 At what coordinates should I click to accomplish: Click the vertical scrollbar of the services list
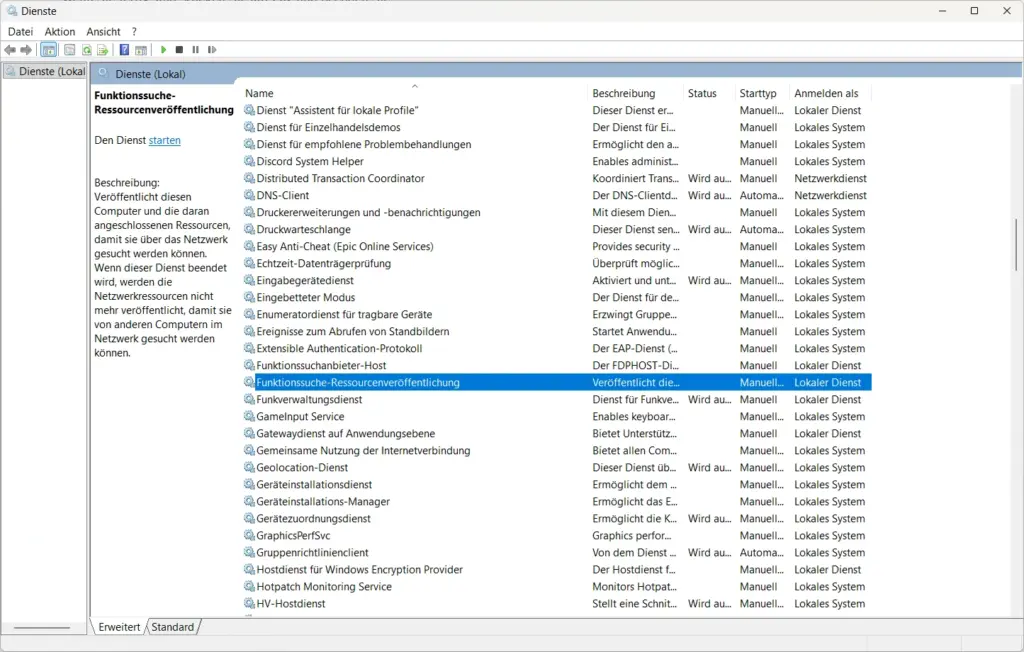[x=1016, y=245]
